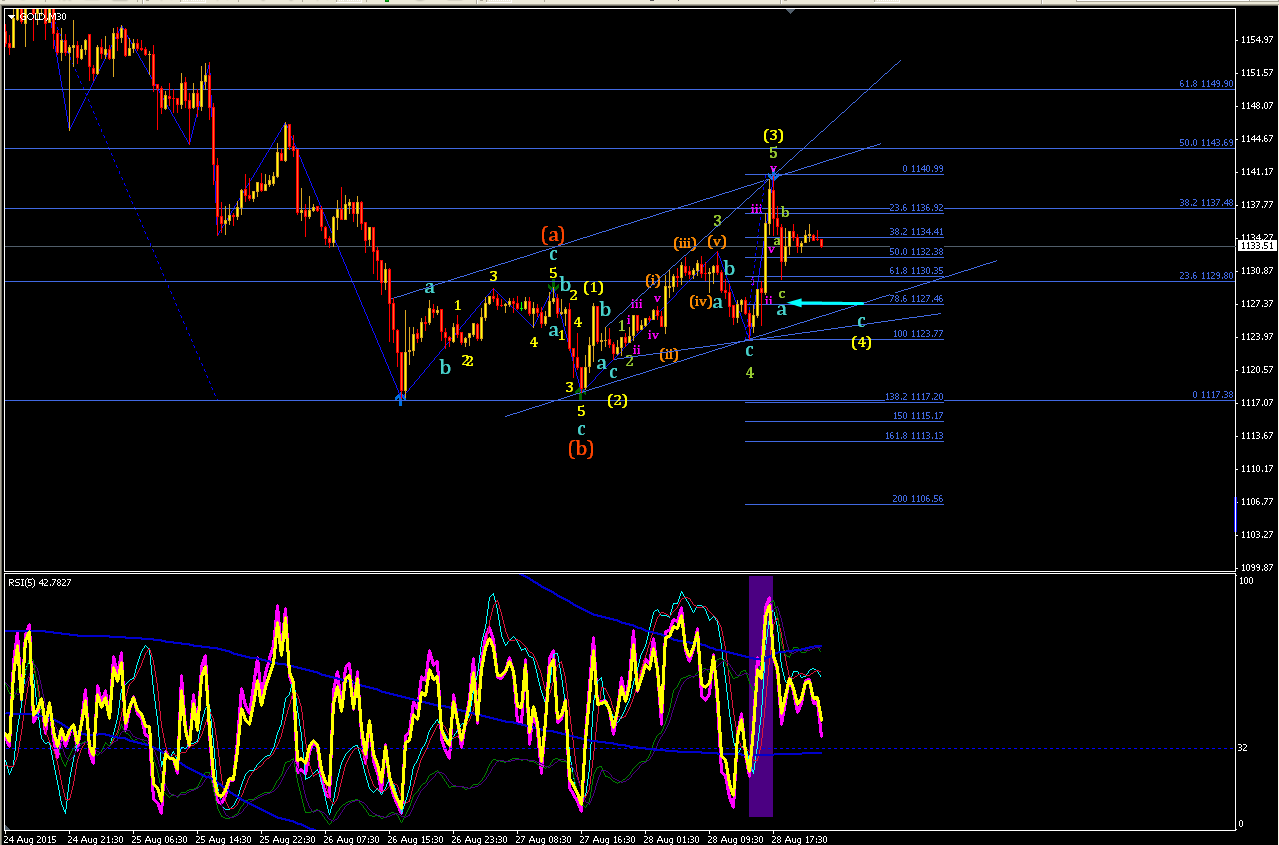Click Fibonacci label 61.8 1149.90
The height and width of the screenshot is (845, 1279).
1206,85
